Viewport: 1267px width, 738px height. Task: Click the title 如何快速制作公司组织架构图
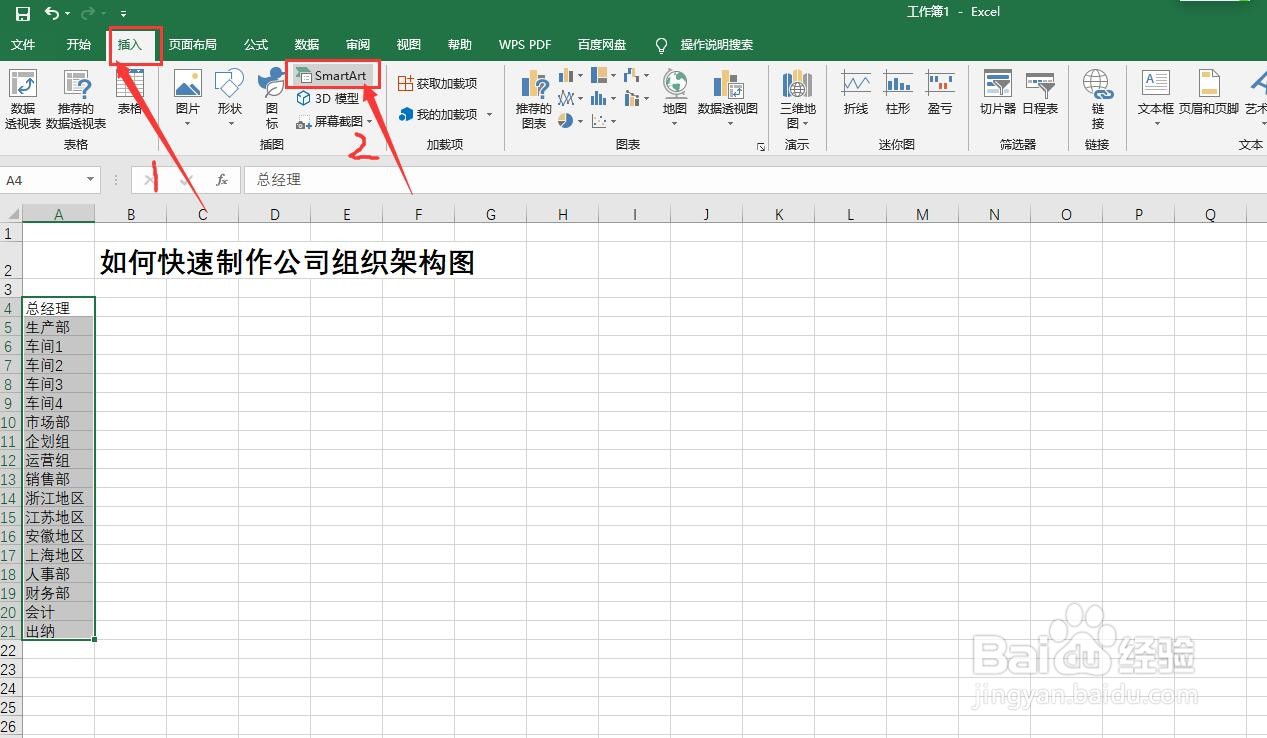coord(287,262)
